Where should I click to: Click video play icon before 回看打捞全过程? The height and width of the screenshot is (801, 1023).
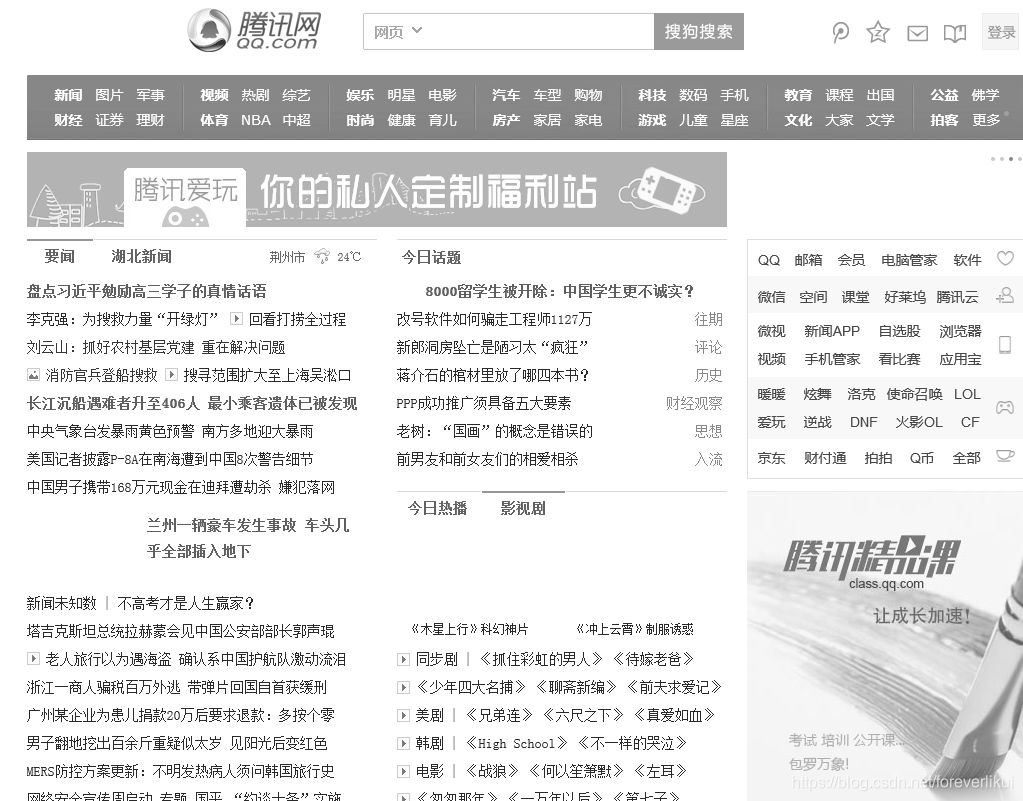click(237, 319)
